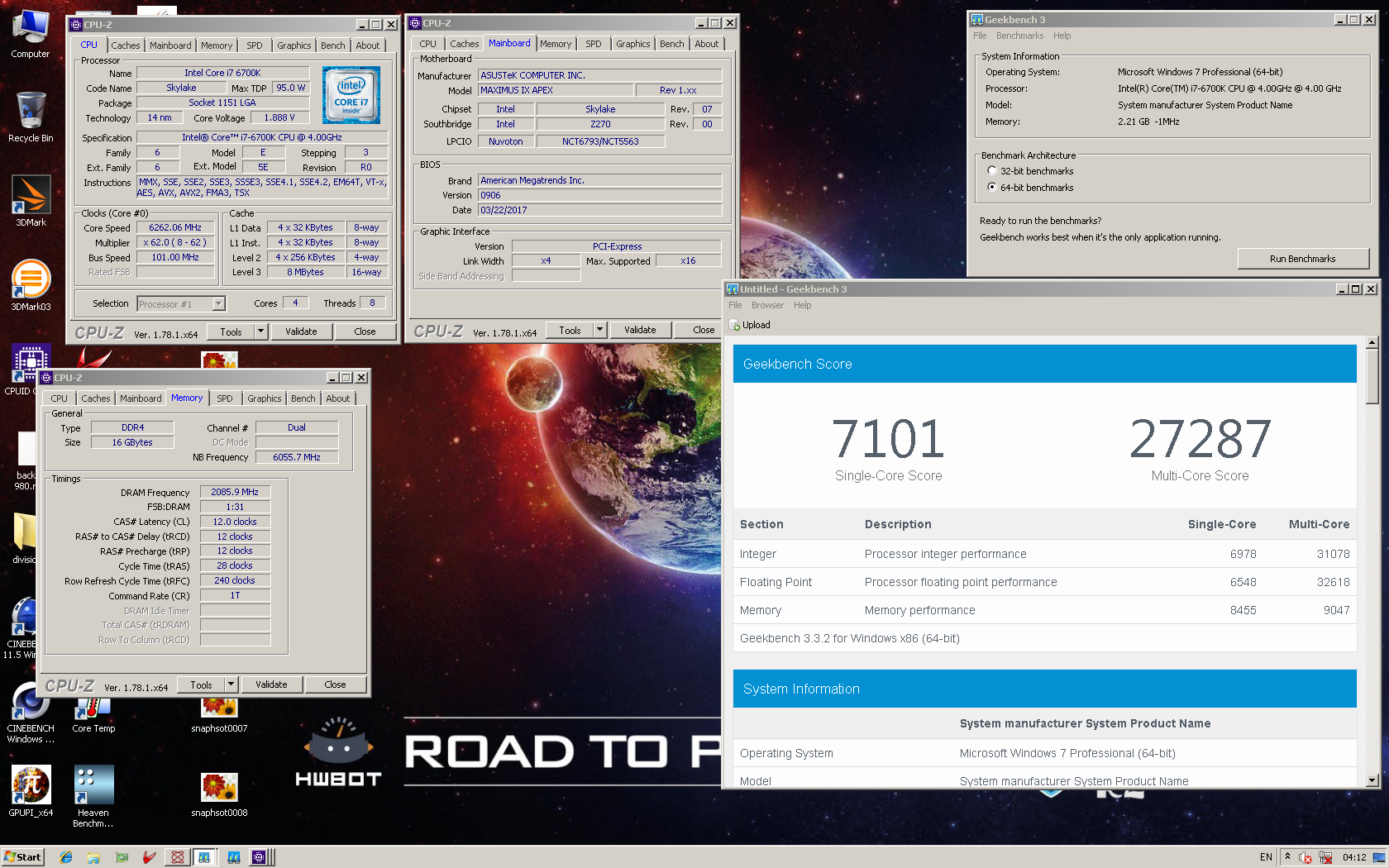Click Validate in the Memory window
The image size is (1389, 868).
271,684
